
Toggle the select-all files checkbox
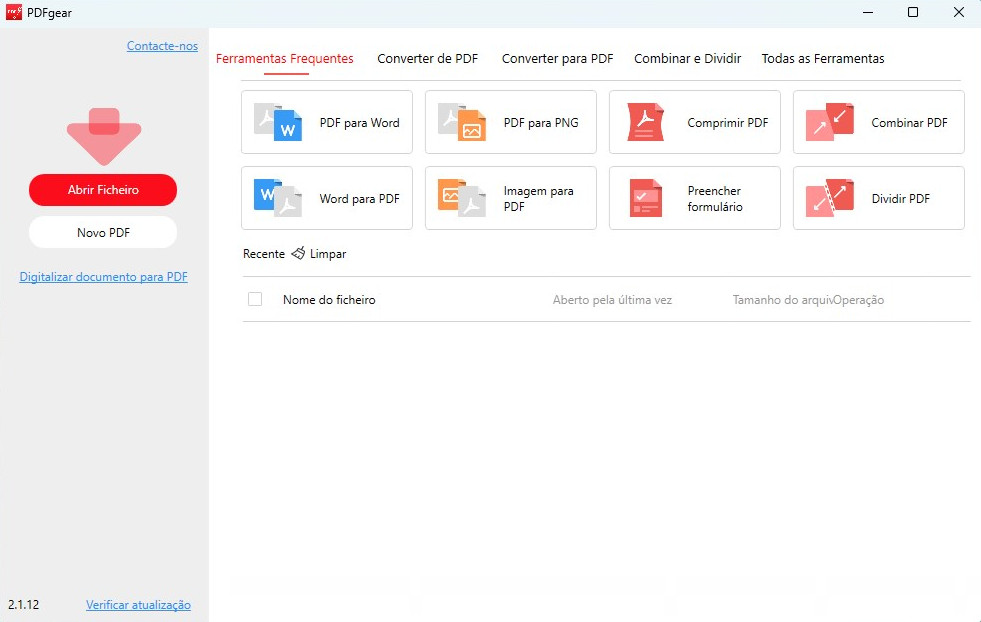[255, 298]
